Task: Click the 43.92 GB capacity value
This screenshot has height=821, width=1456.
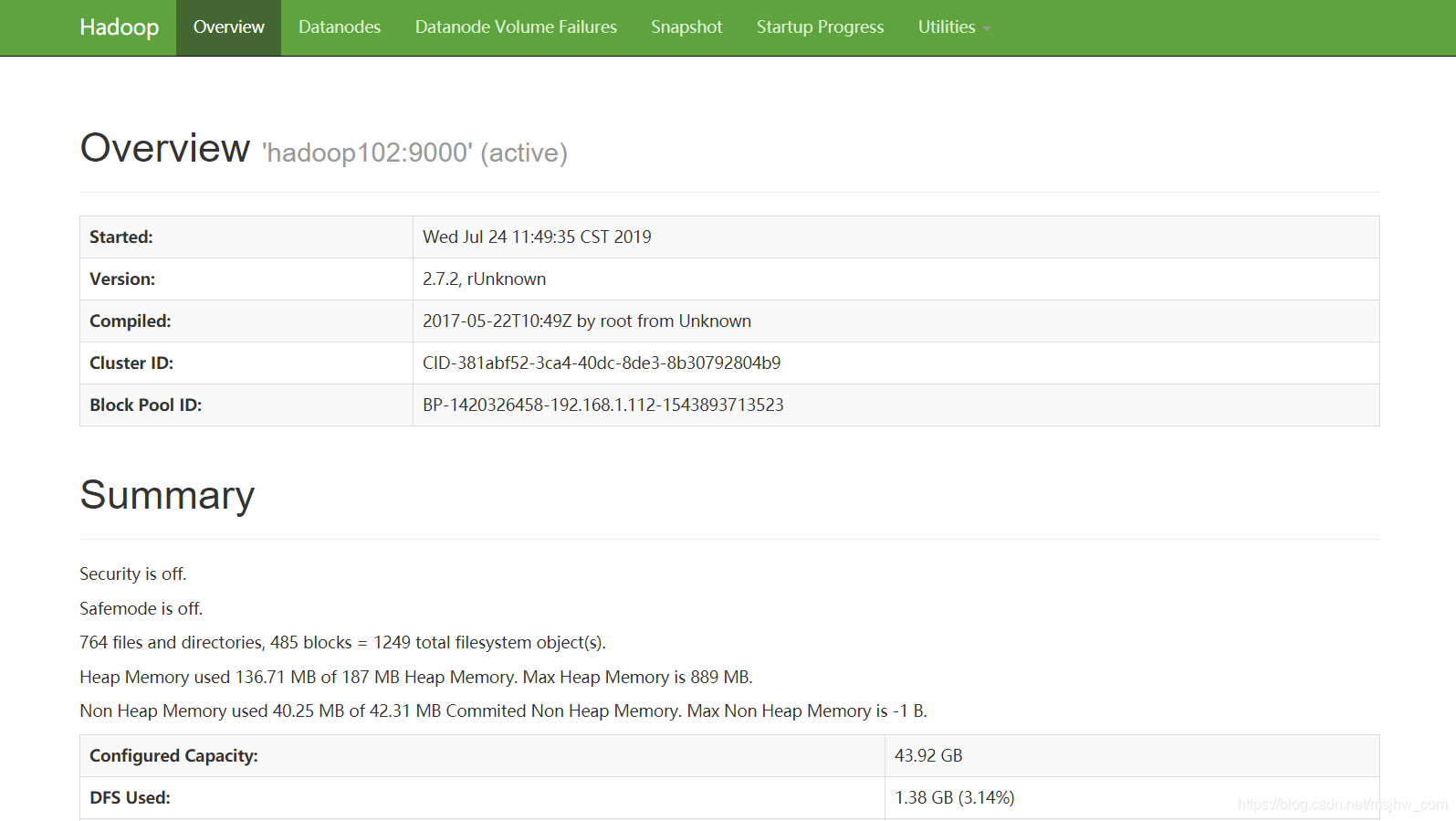Action: pos(928,755)
